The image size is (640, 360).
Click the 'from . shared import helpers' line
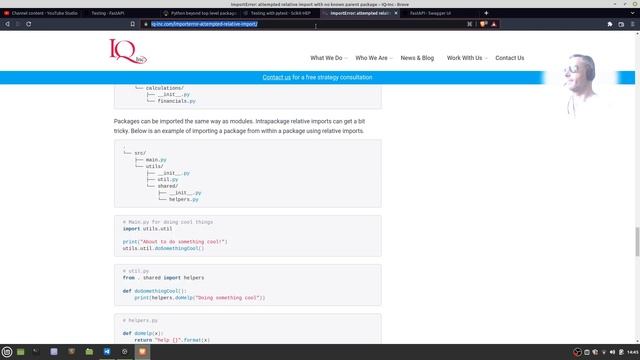[x=163, y=278]
